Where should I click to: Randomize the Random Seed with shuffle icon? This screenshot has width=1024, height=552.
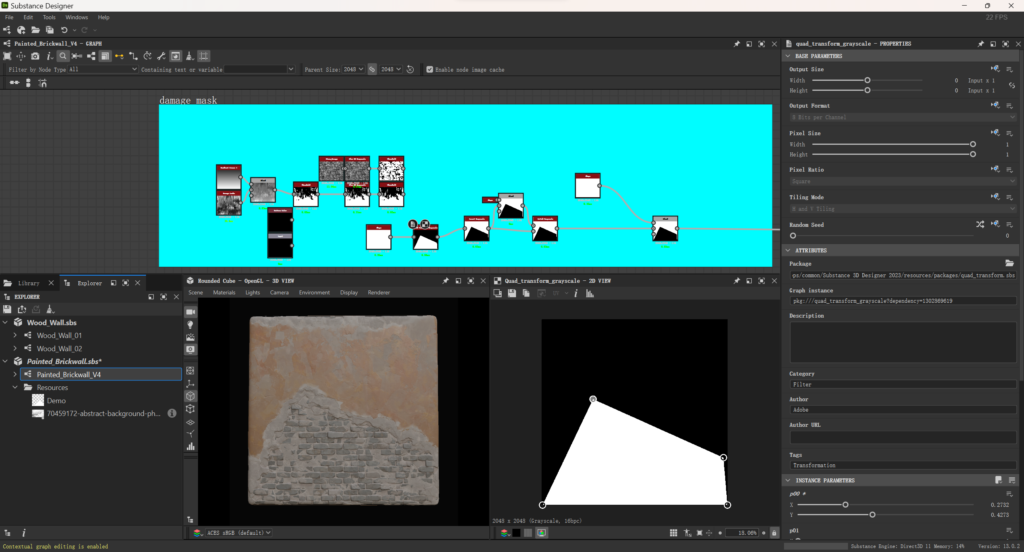click(980, 225)
